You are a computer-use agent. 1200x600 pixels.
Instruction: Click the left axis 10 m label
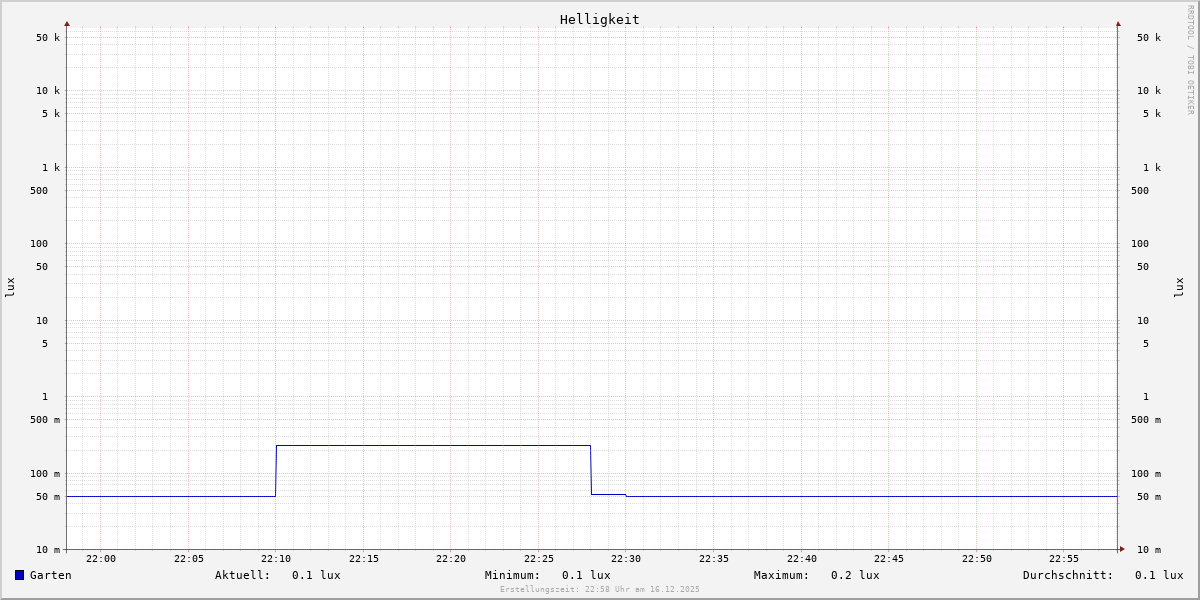point(48,550)
